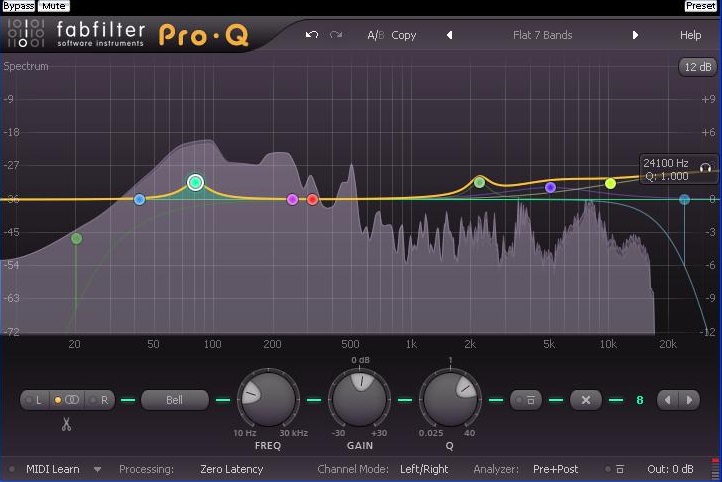Click the Spectrum label

coord(26,66)
